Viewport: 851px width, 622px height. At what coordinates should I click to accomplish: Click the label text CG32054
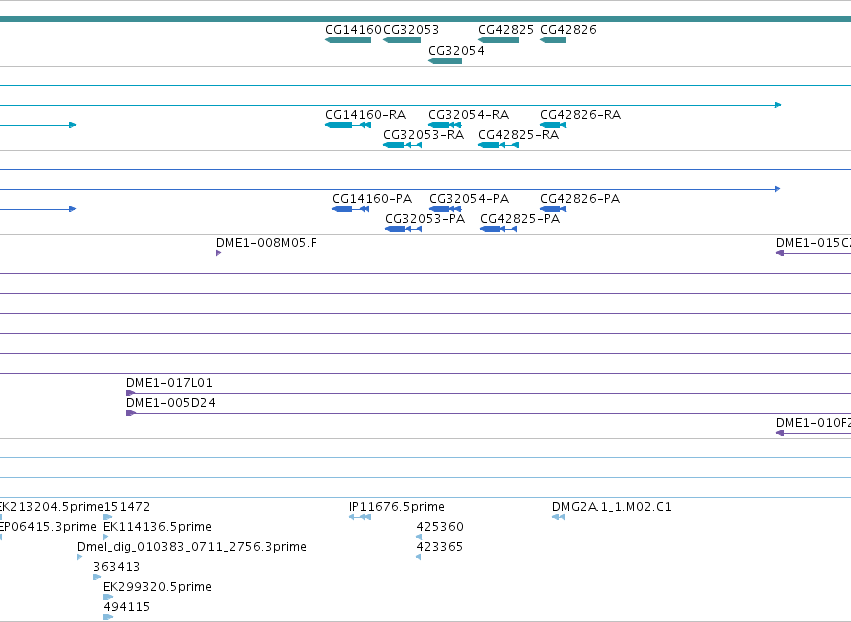456,50
